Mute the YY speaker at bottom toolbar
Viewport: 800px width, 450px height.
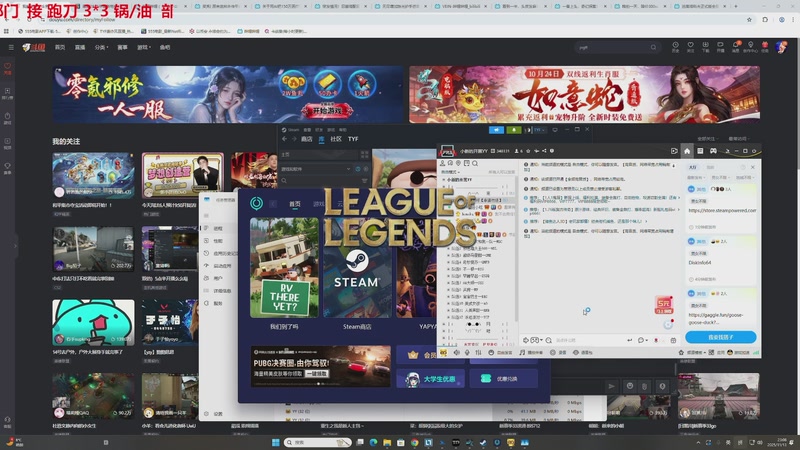[456, 353]
